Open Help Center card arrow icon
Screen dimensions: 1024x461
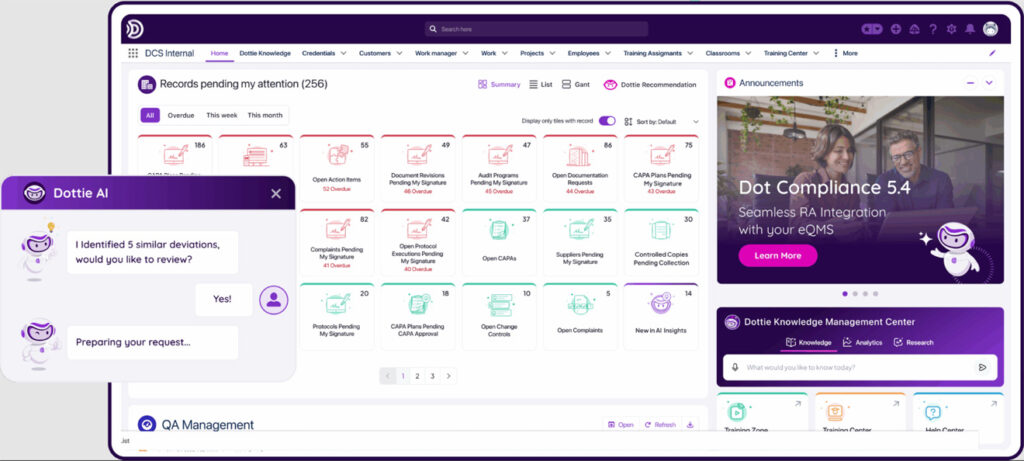pos(994,405)
